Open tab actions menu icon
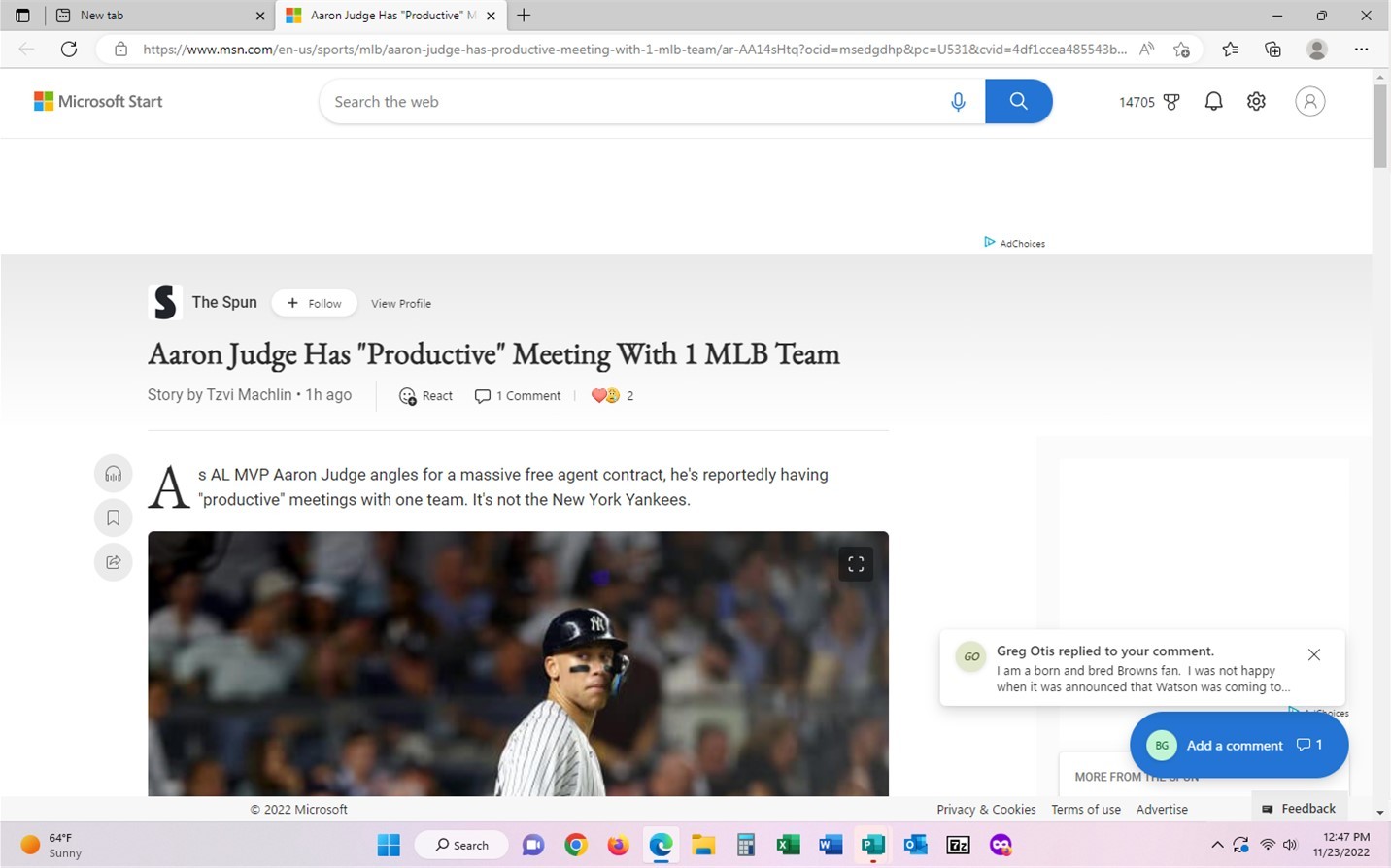The width and height of the screenshot is (1391, 868). point(22,16)
